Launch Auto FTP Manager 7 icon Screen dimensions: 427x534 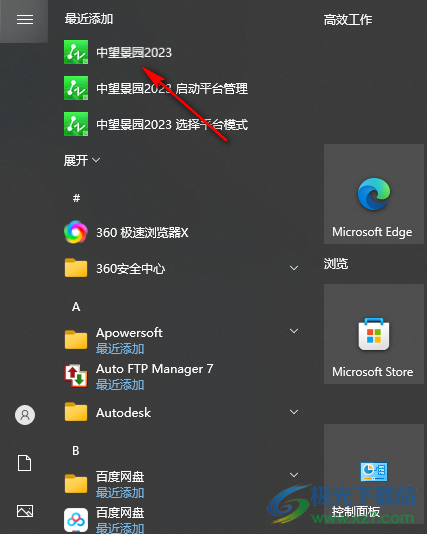click(x=76, y=376)
